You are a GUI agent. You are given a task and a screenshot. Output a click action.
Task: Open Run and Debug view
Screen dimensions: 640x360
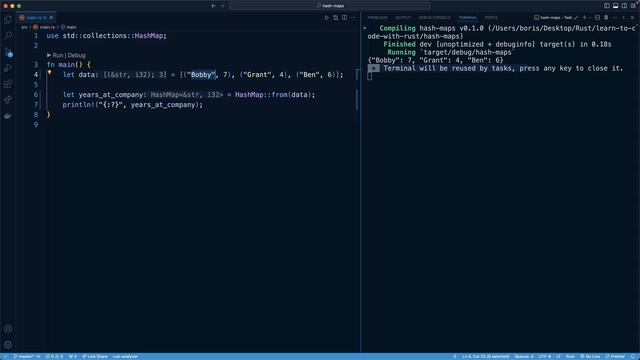8,68
